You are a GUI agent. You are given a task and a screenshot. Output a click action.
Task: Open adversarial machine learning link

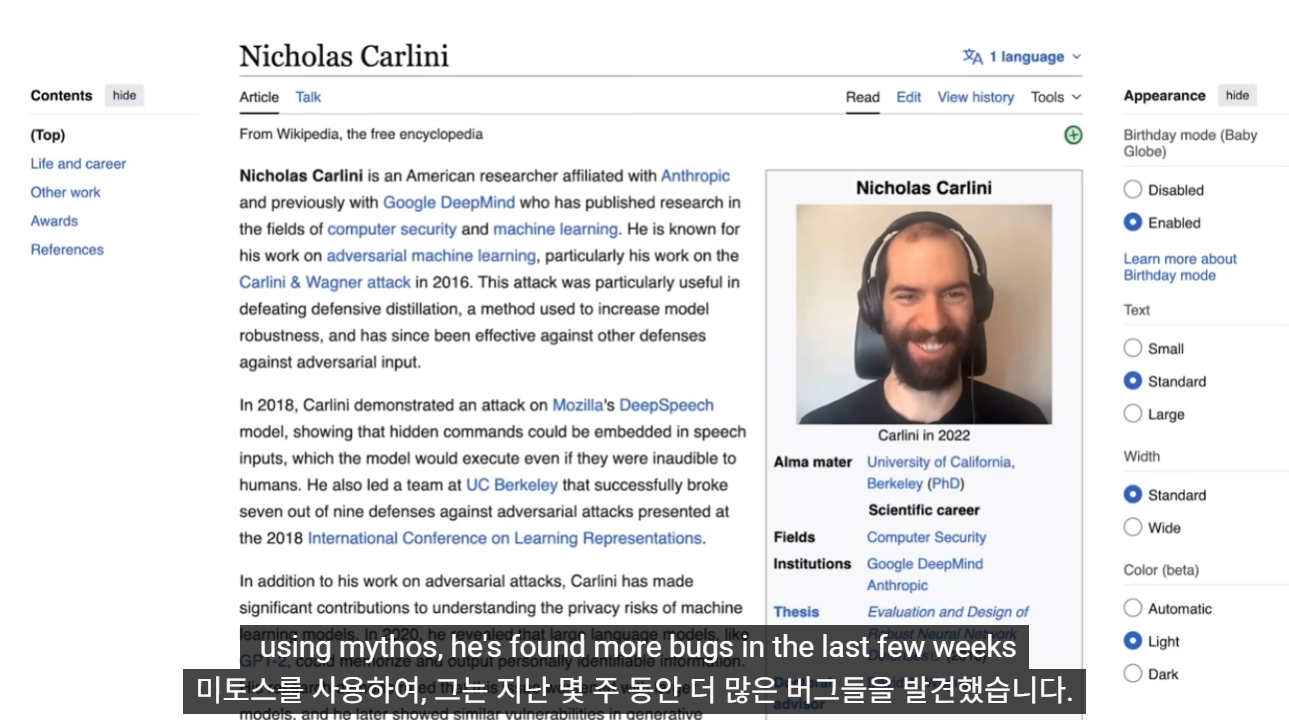click(431, 256)
